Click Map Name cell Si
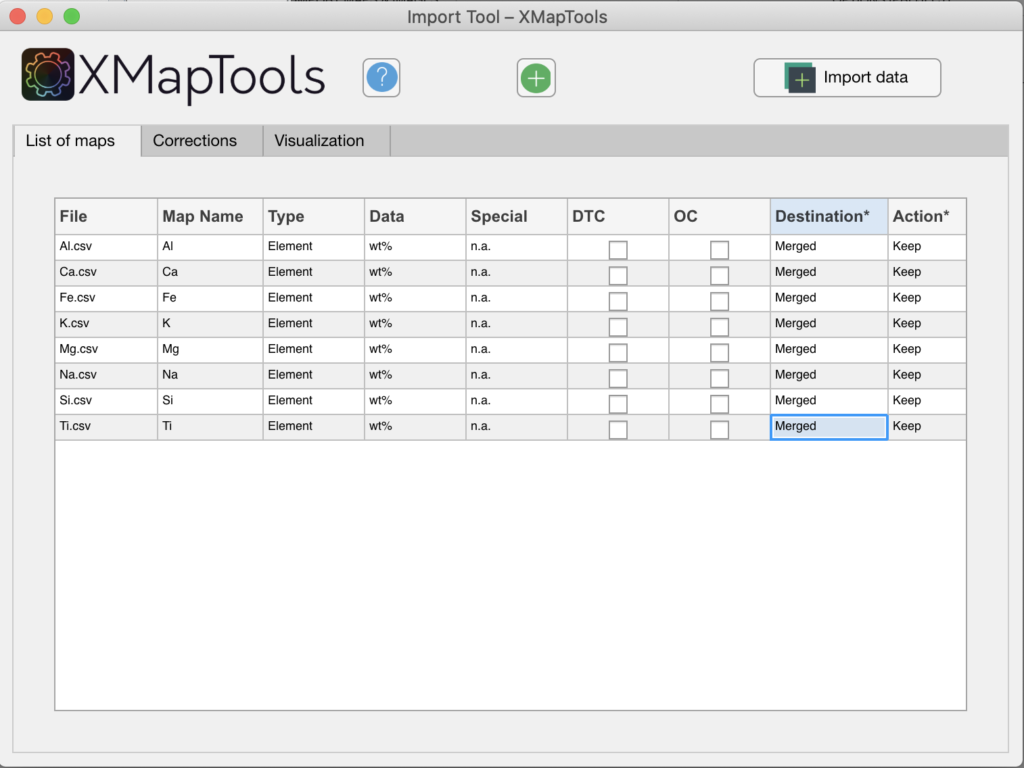This screenshot has height=768, width=1024. point(210,401)
